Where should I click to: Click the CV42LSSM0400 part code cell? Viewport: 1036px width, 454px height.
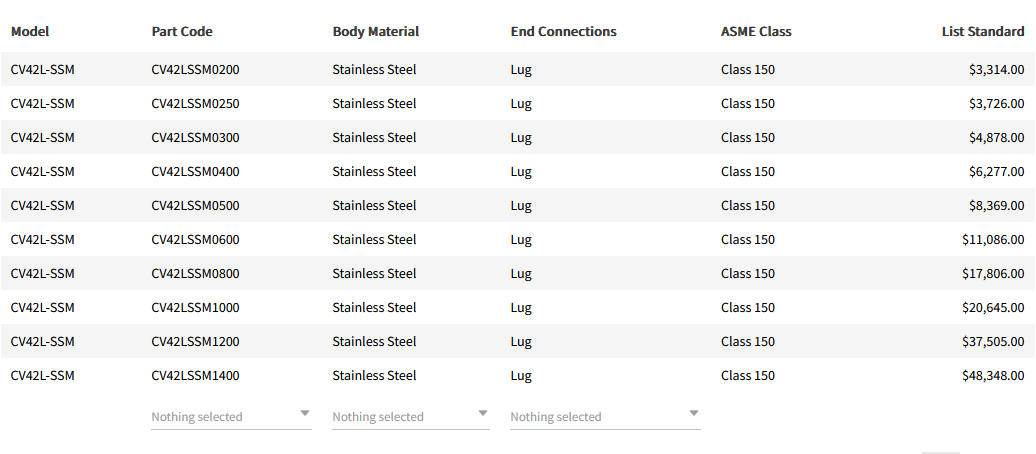(195, 172)
